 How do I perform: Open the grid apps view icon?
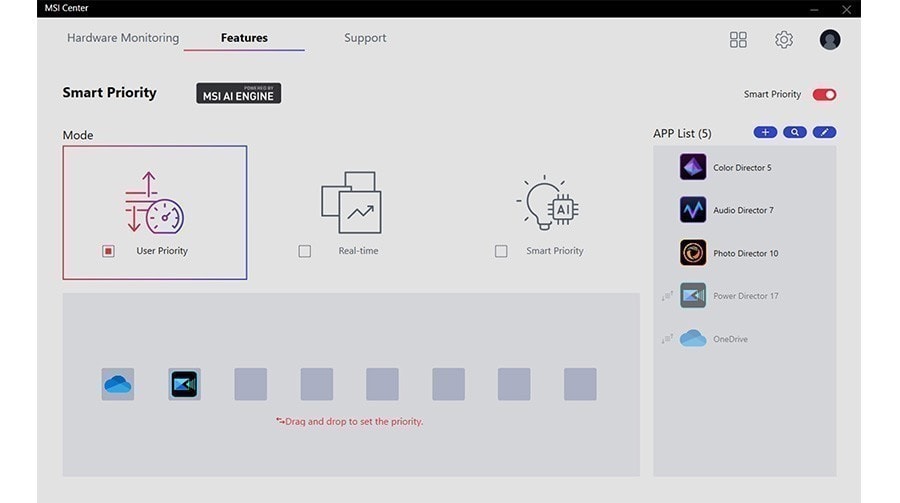(738, 40)
